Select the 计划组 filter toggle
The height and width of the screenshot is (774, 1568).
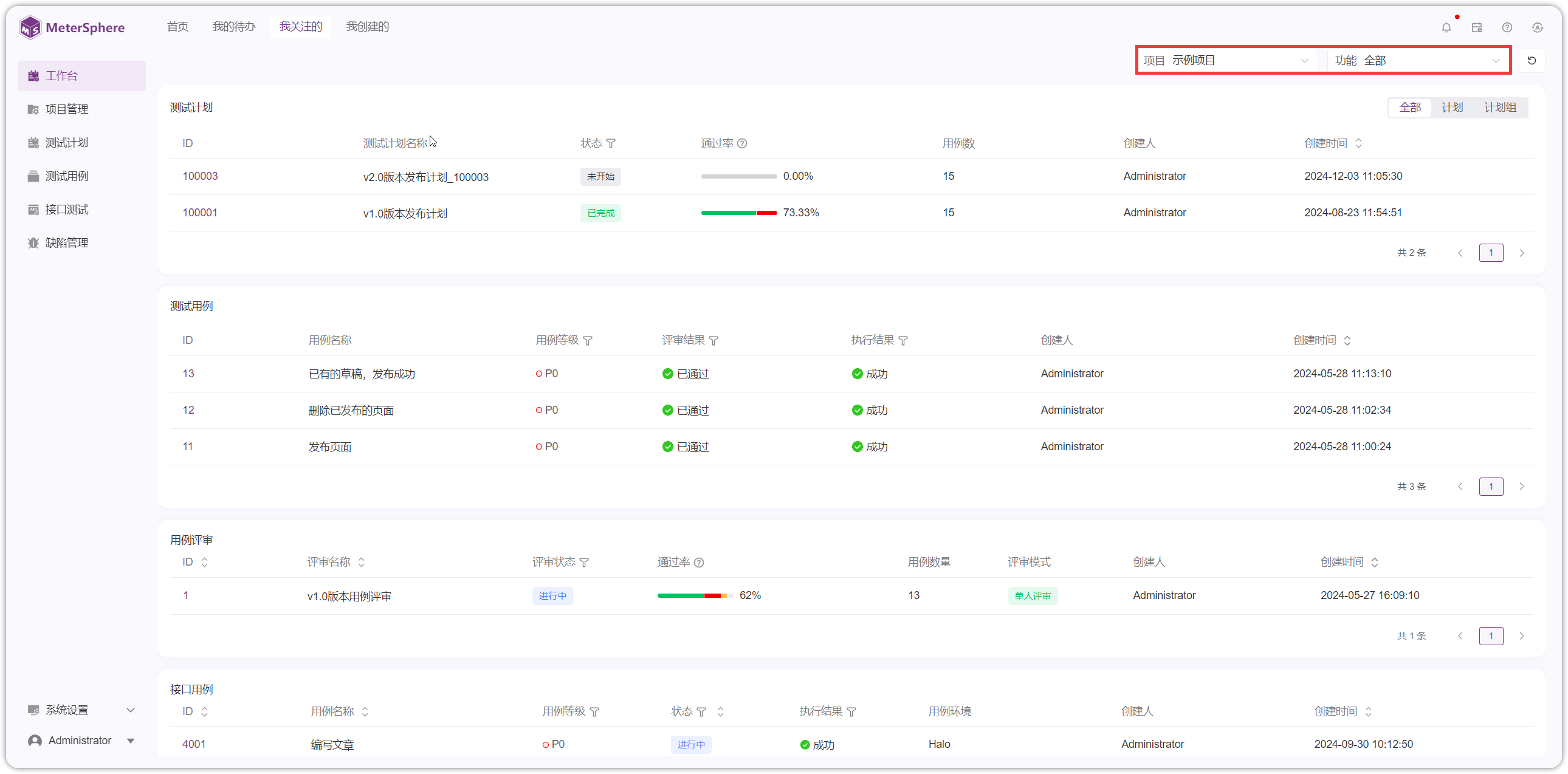pyautogui.click(x=1500, y=108)
